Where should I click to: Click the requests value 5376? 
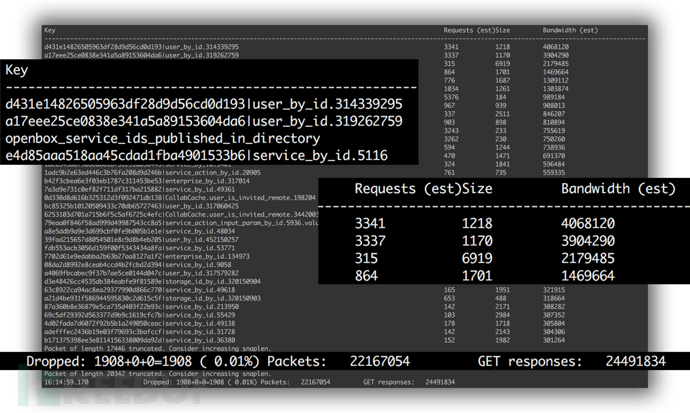click(x=451, y=97)
